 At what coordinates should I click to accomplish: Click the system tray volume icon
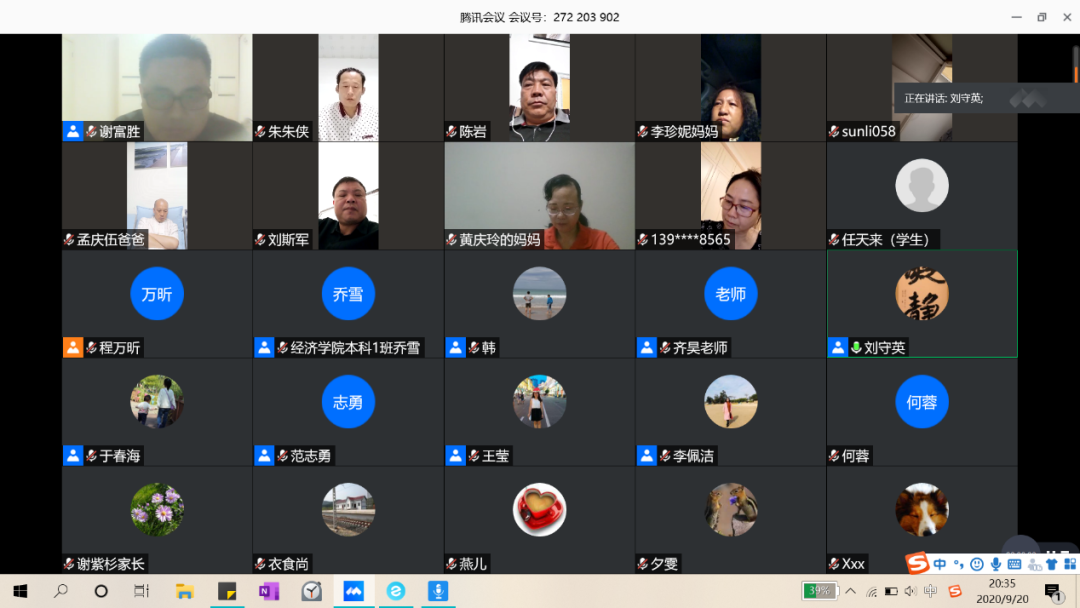click(x=910, y=591)
